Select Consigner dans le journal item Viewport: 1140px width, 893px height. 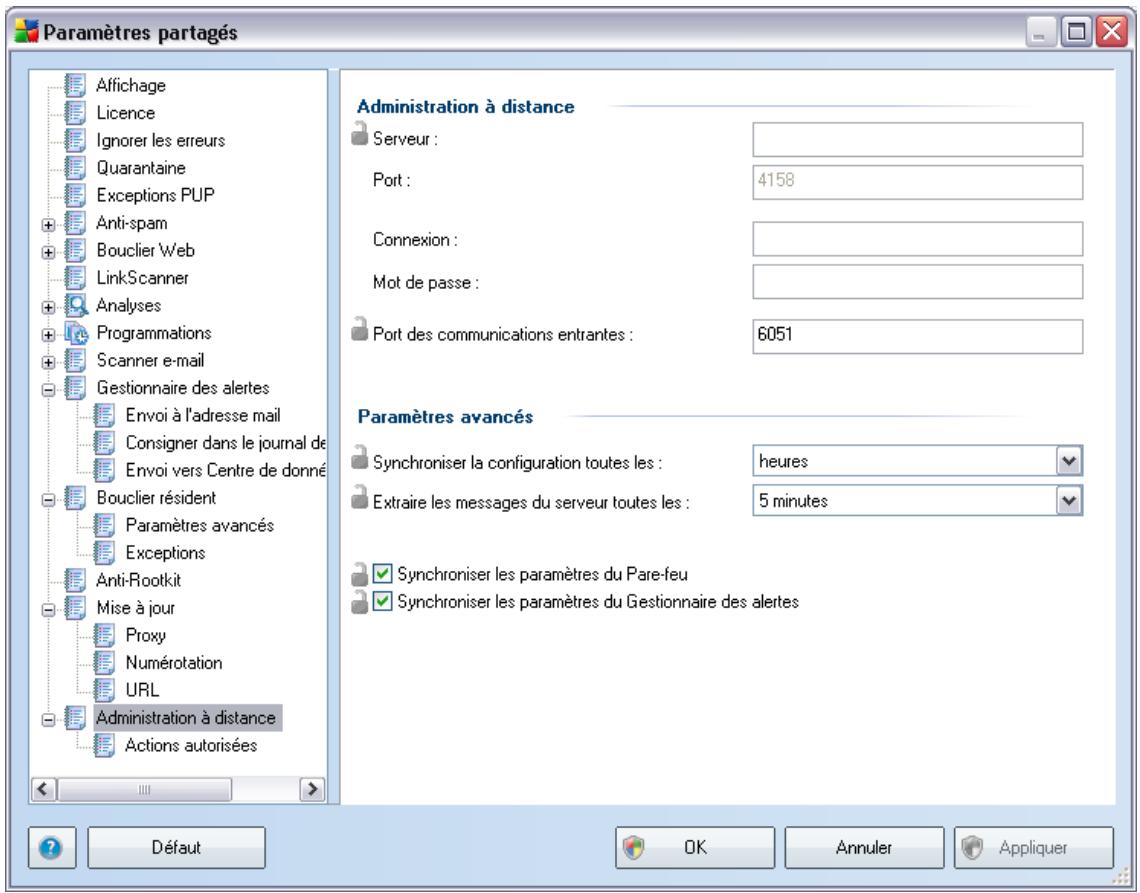point(225,443)
